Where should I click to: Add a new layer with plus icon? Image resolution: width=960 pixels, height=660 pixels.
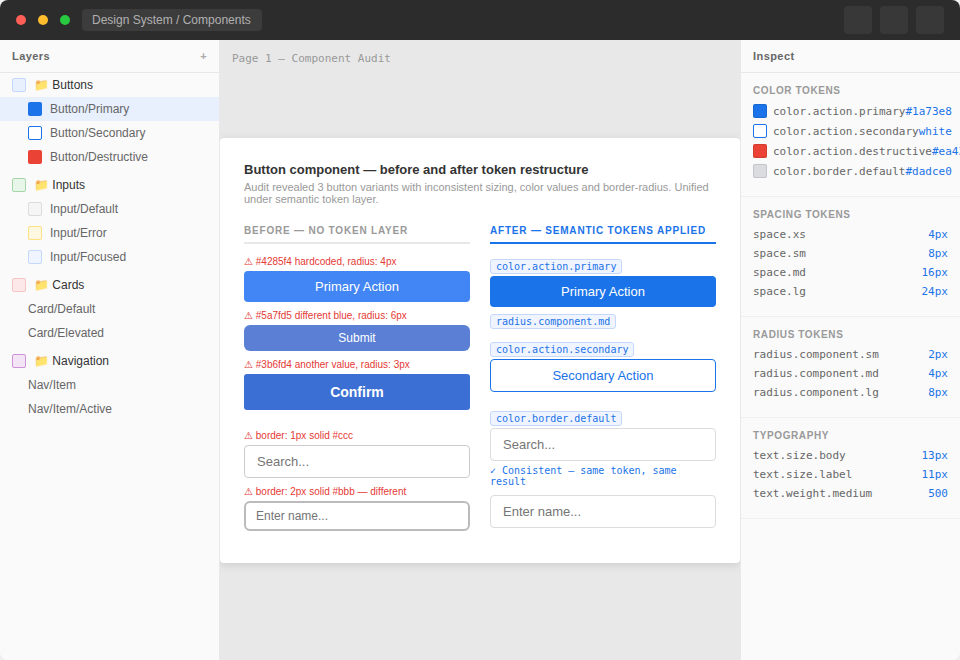point(203,56)
